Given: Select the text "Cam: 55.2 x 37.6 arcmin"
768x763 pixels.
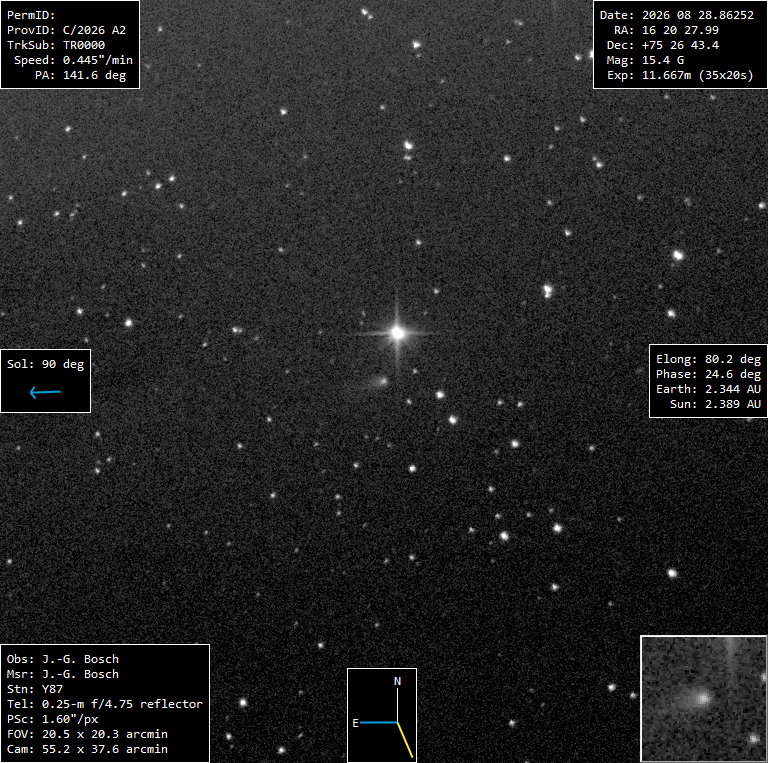Looking at the screenshot, I should tap(87, 749).
